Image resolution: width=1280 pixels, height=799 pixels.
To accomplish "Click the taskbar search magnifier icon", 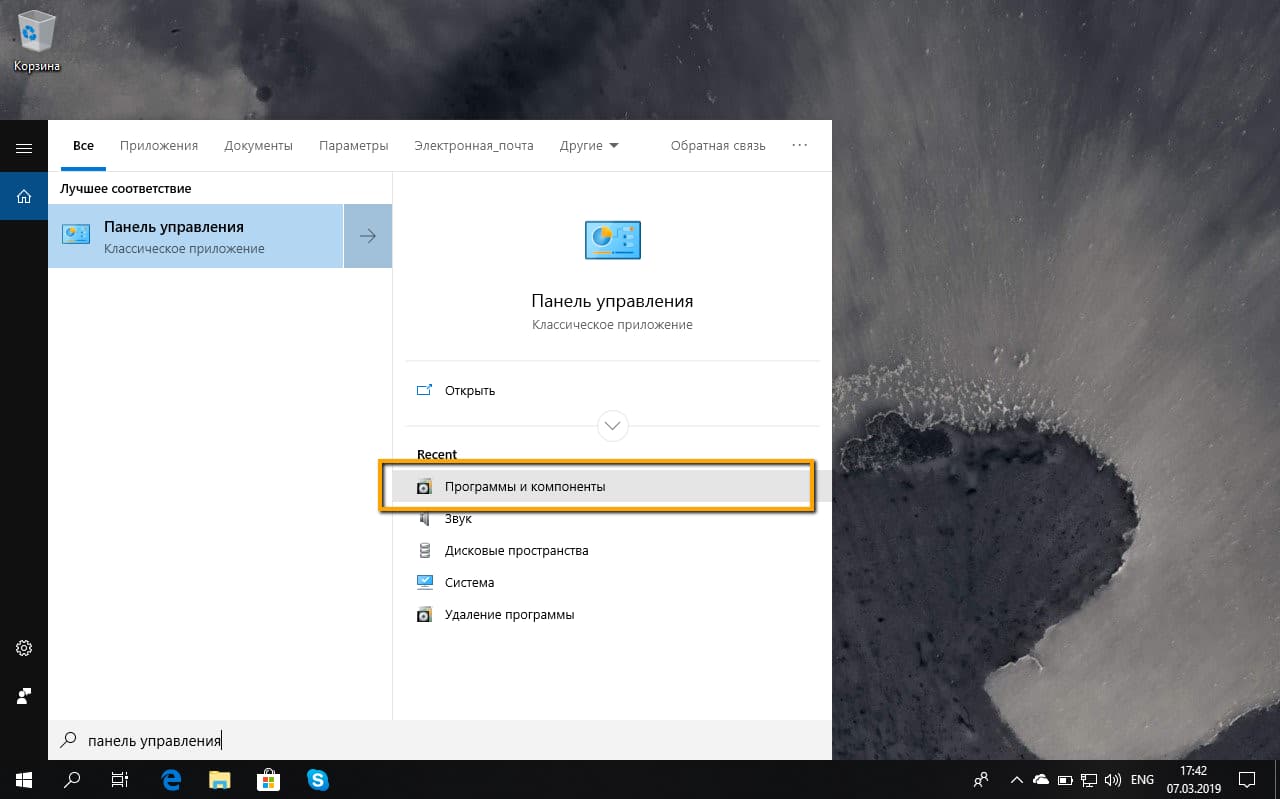I will coord(72,779).
